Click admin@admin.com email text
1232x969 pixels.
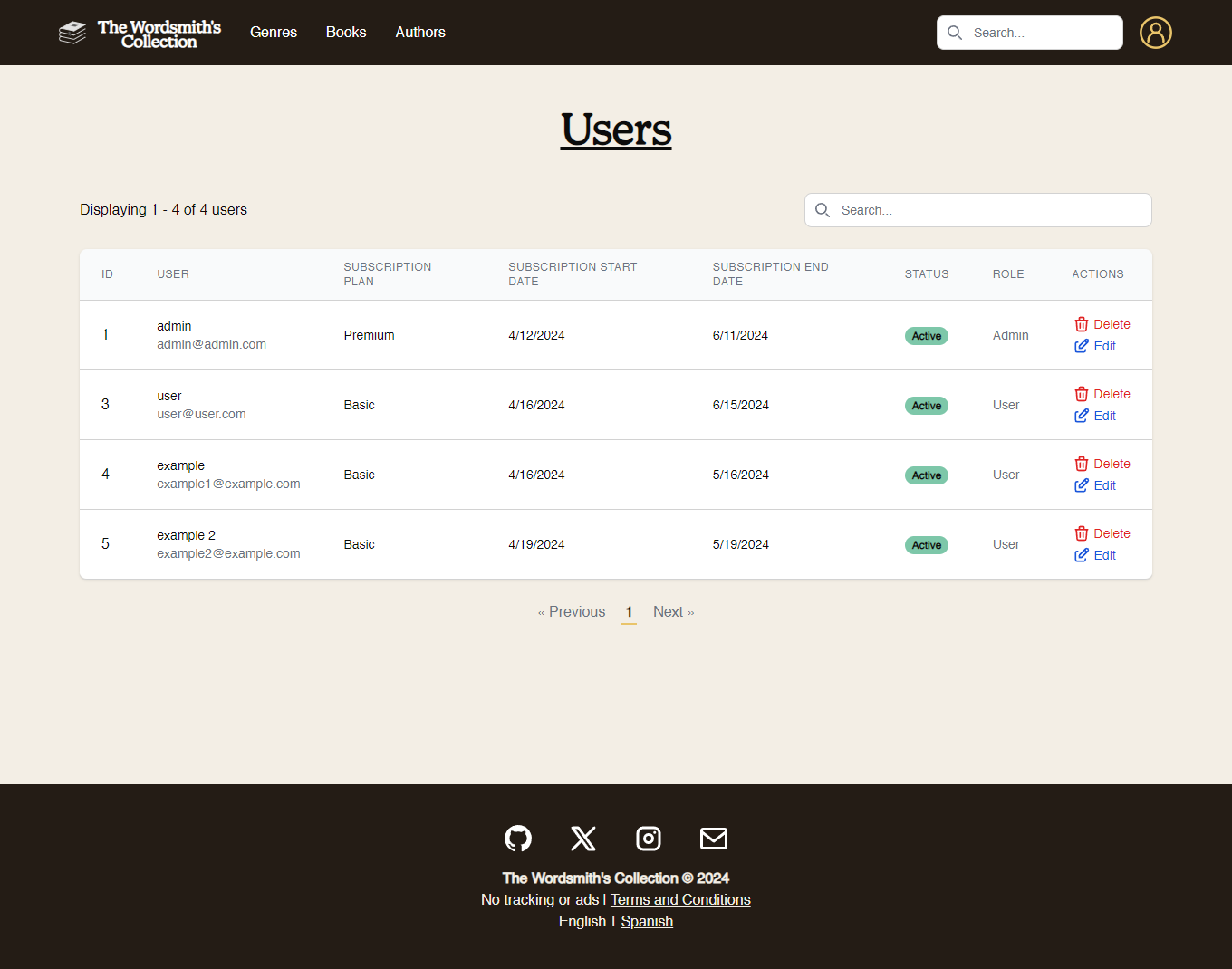[211, 344]
